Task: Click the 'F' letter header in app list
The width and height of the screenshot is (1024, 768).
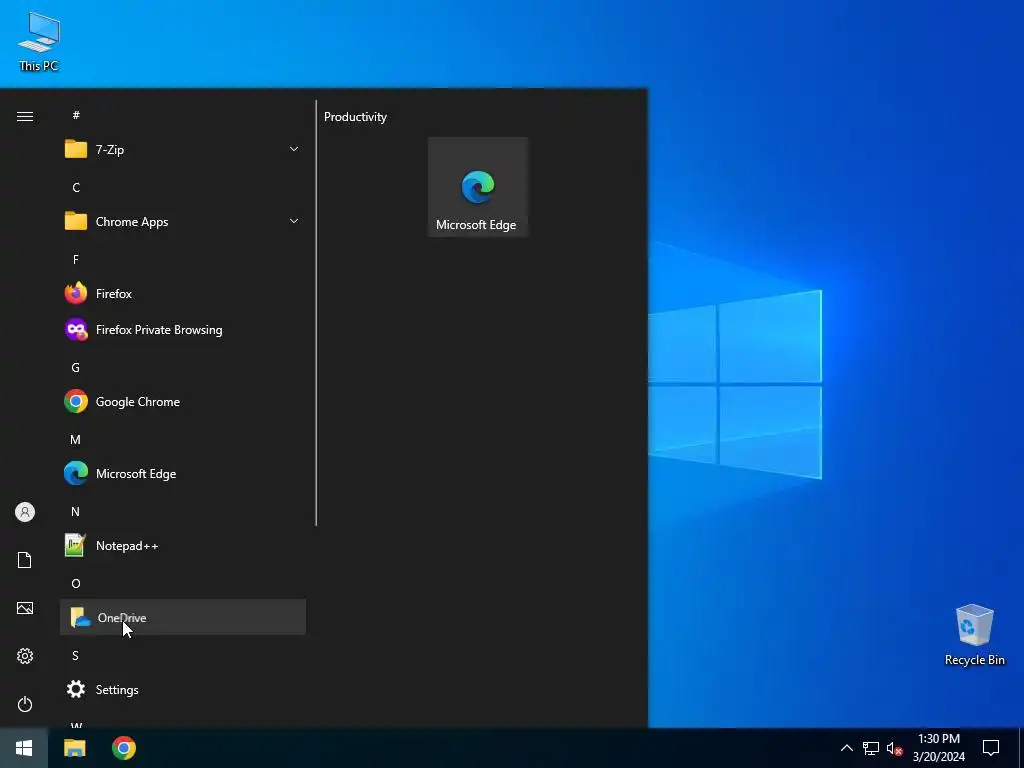Action: [x=76, y=259]
